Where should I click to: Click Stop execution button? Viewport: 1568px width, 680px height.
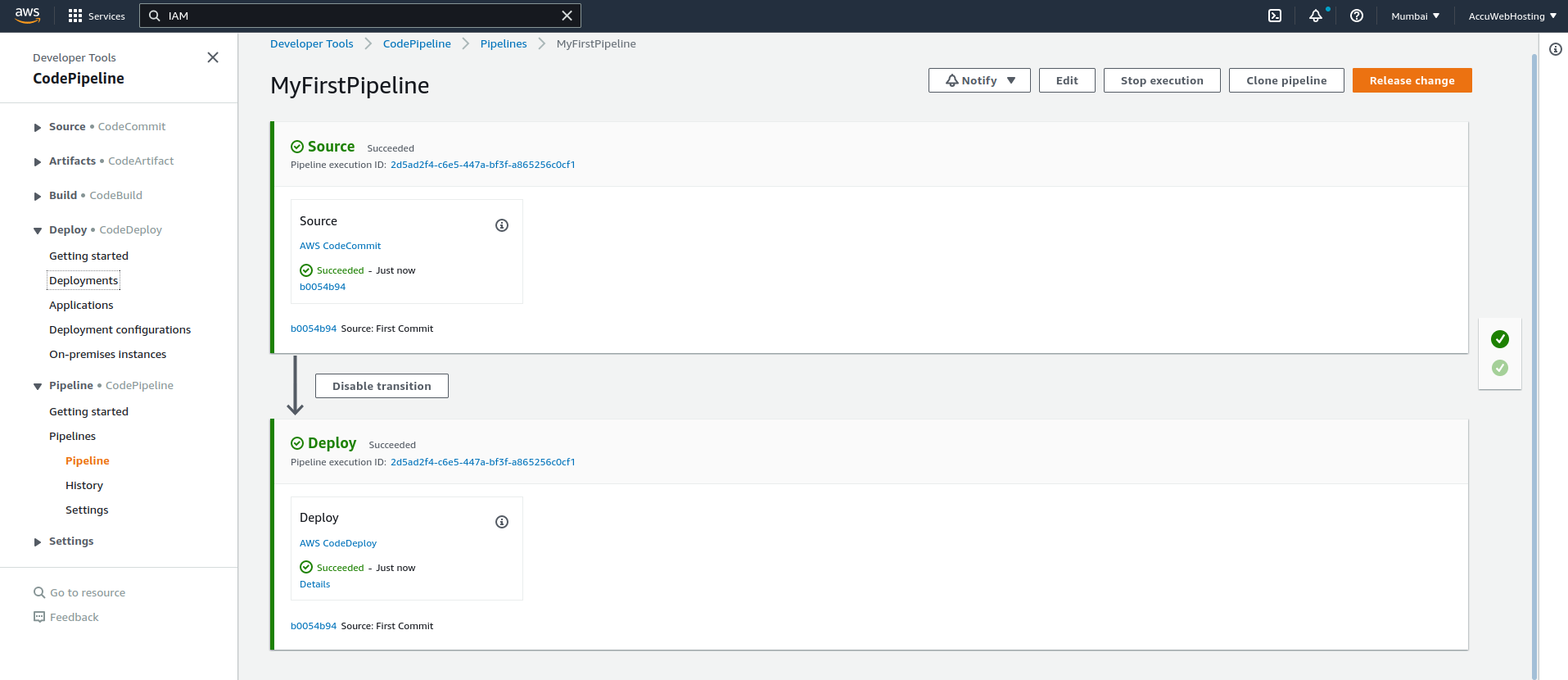tap(1162, 80)
